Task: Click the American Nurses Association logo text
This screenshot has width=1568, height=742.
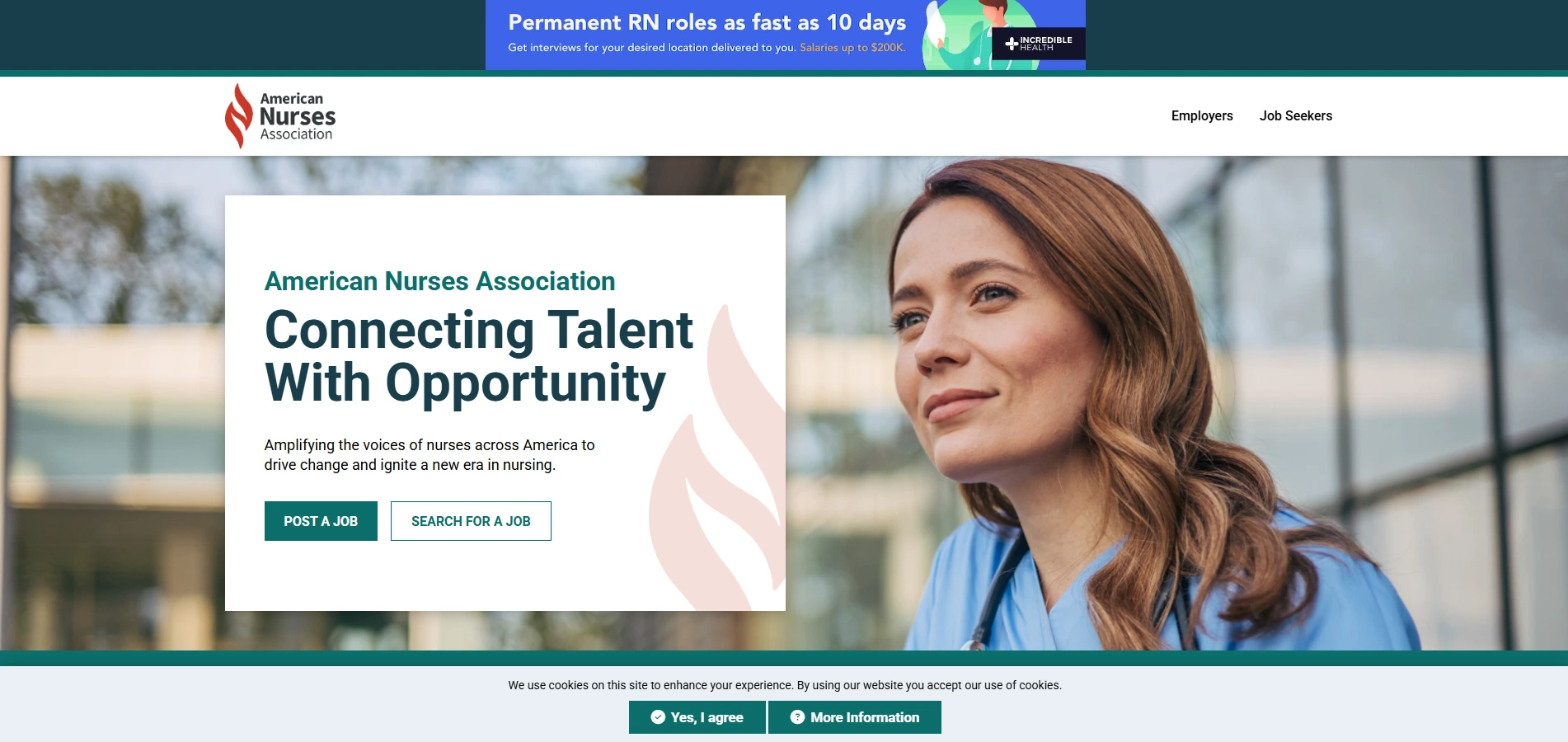Action: (298, 116)
